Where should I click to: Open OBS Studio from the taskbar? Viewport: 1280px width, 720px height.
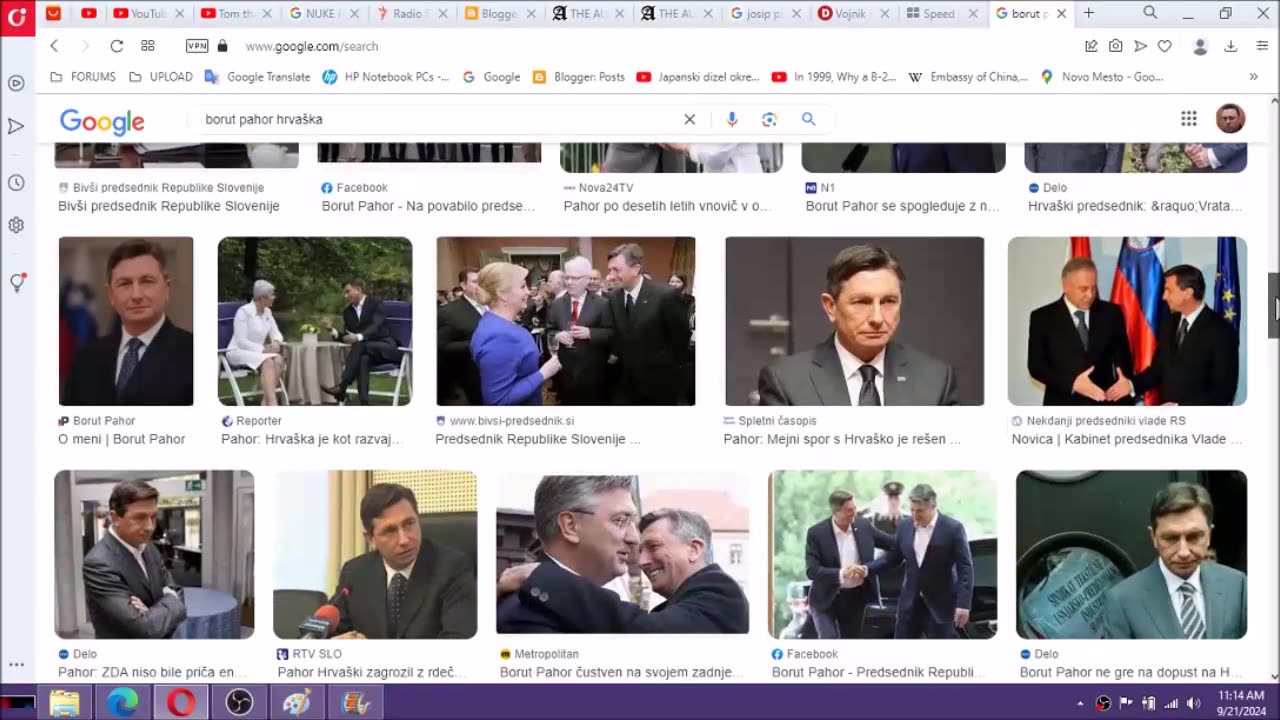tap(239, 703)
